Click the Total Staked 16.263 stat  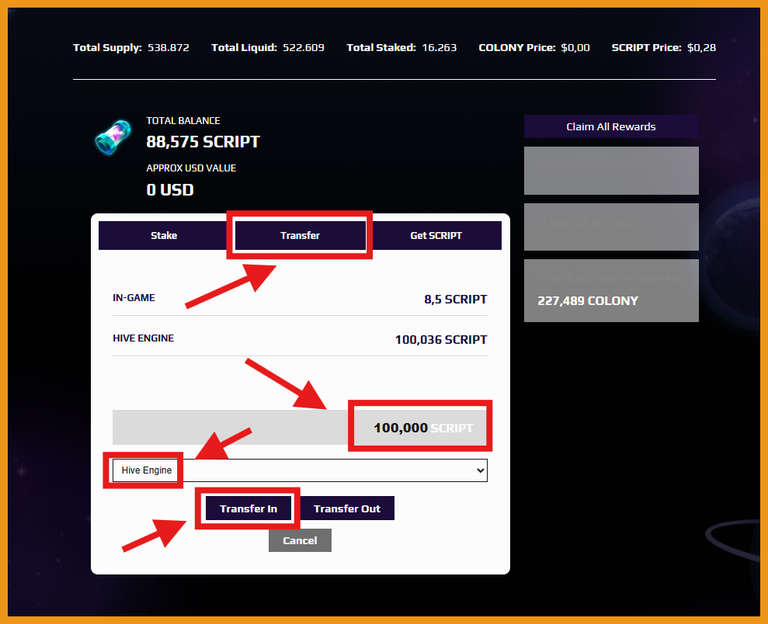pyautogui.click(x=402, y=48)
